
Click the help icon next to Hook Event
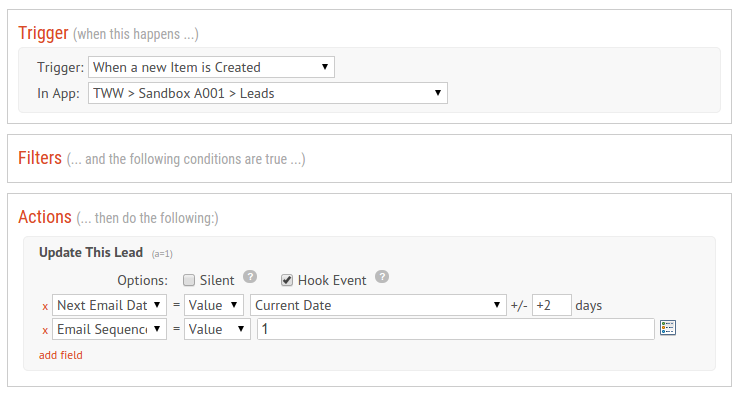[x=382, y=277]
